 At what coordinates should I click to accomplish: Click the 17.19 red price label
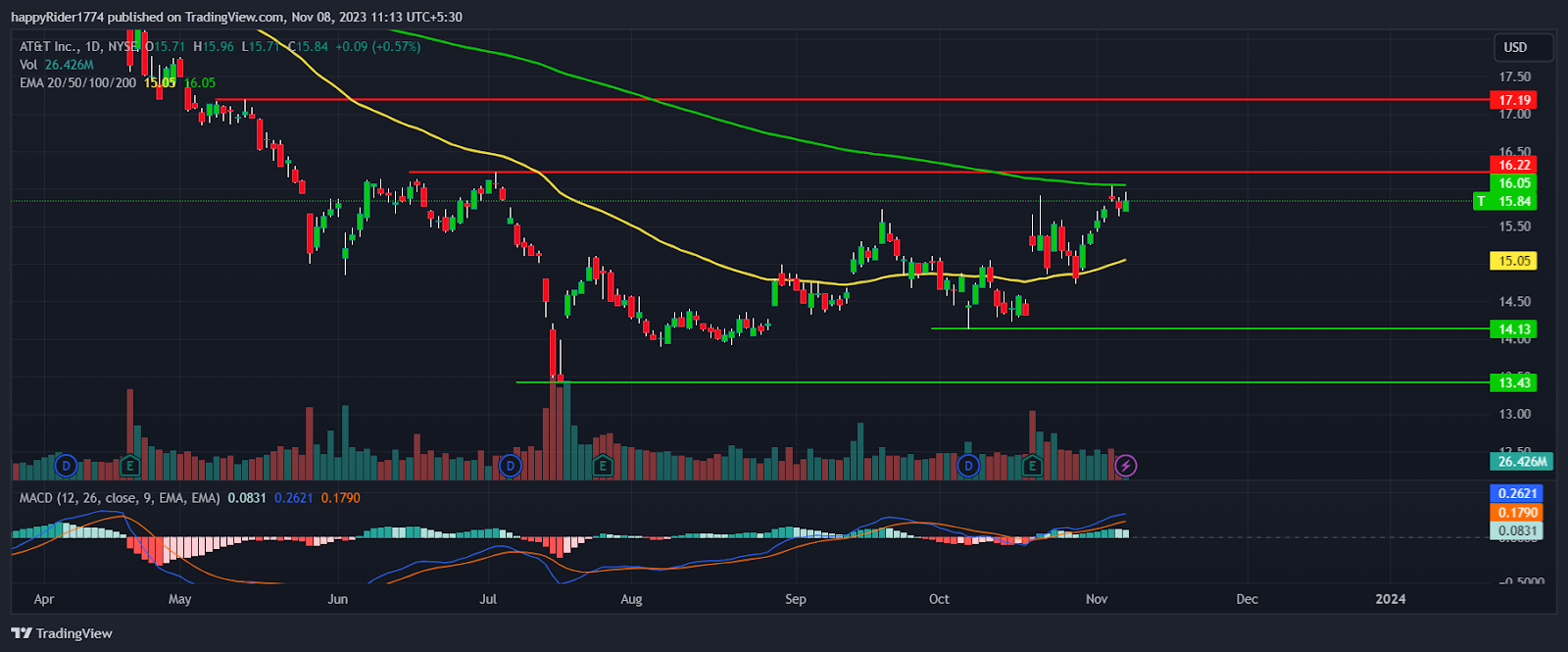[1513, 100]
